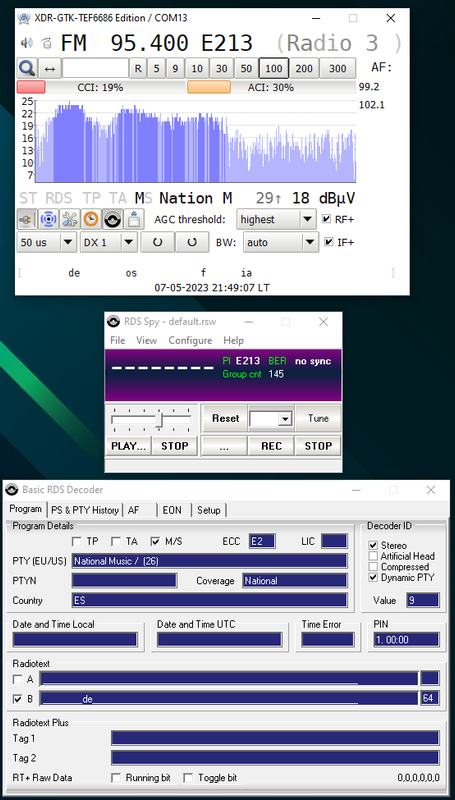Uncheck Stereo in Decoder ID
Screen dimensions: 455x800
(x=373, y=545)
